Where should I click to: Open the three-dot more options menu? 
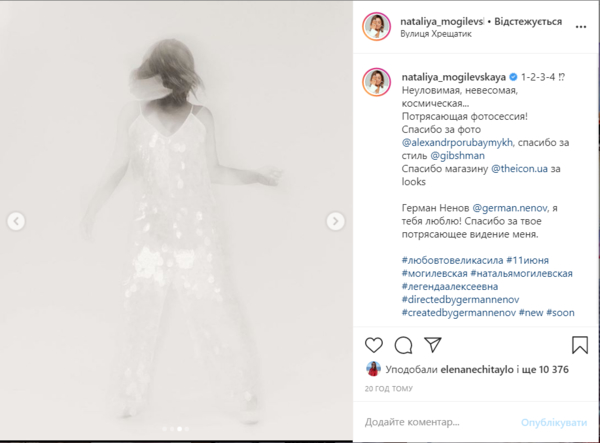pyautogui.click(x=580, y=27)
